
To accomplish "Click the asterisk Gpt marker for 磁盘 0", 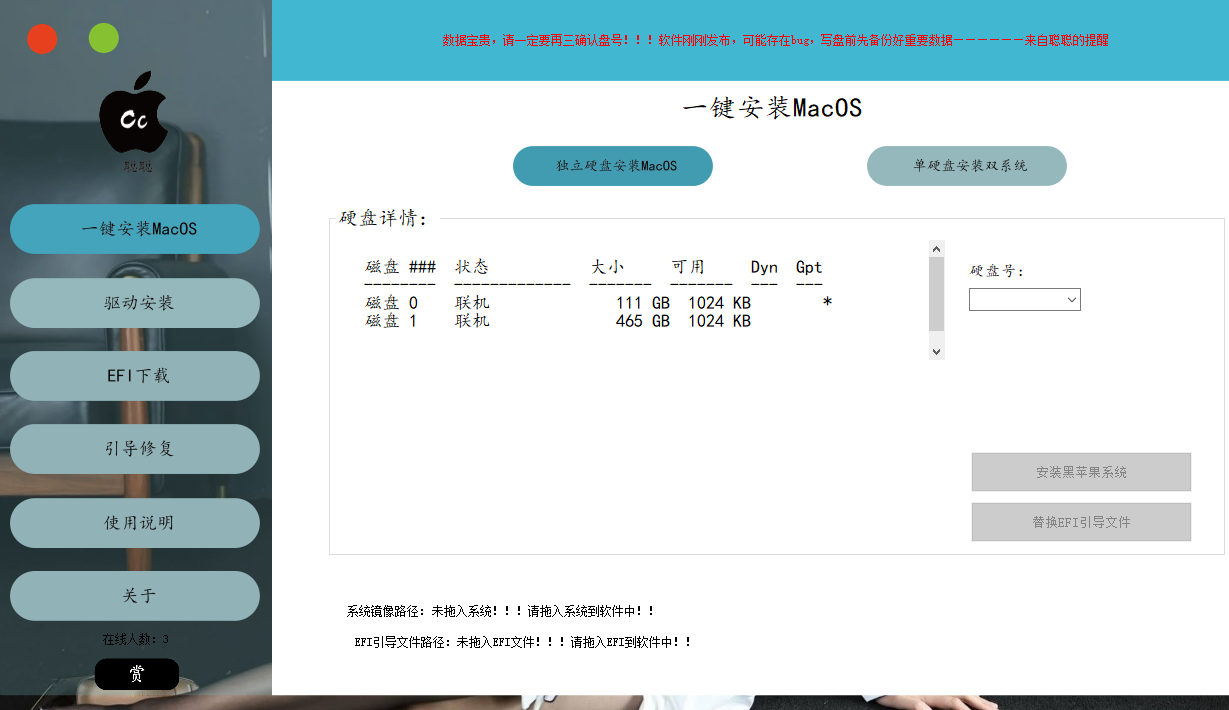I will click(x=827, y=303).
